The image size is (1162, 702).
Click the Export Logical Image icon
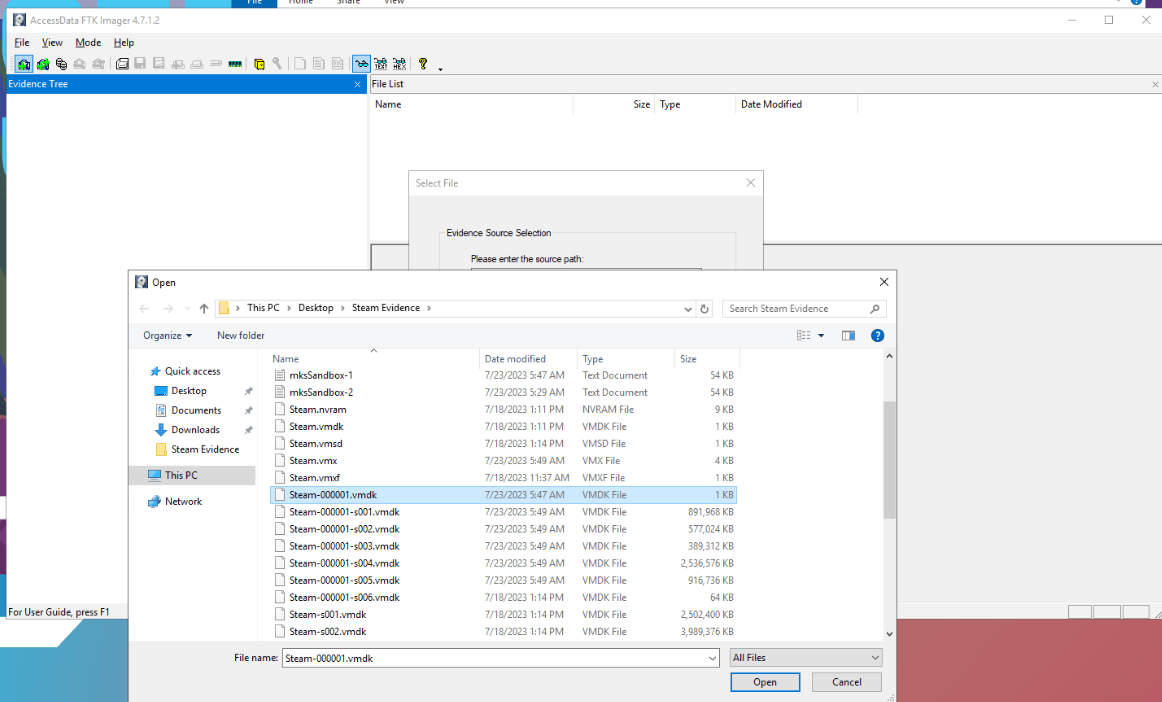[159, 64]
